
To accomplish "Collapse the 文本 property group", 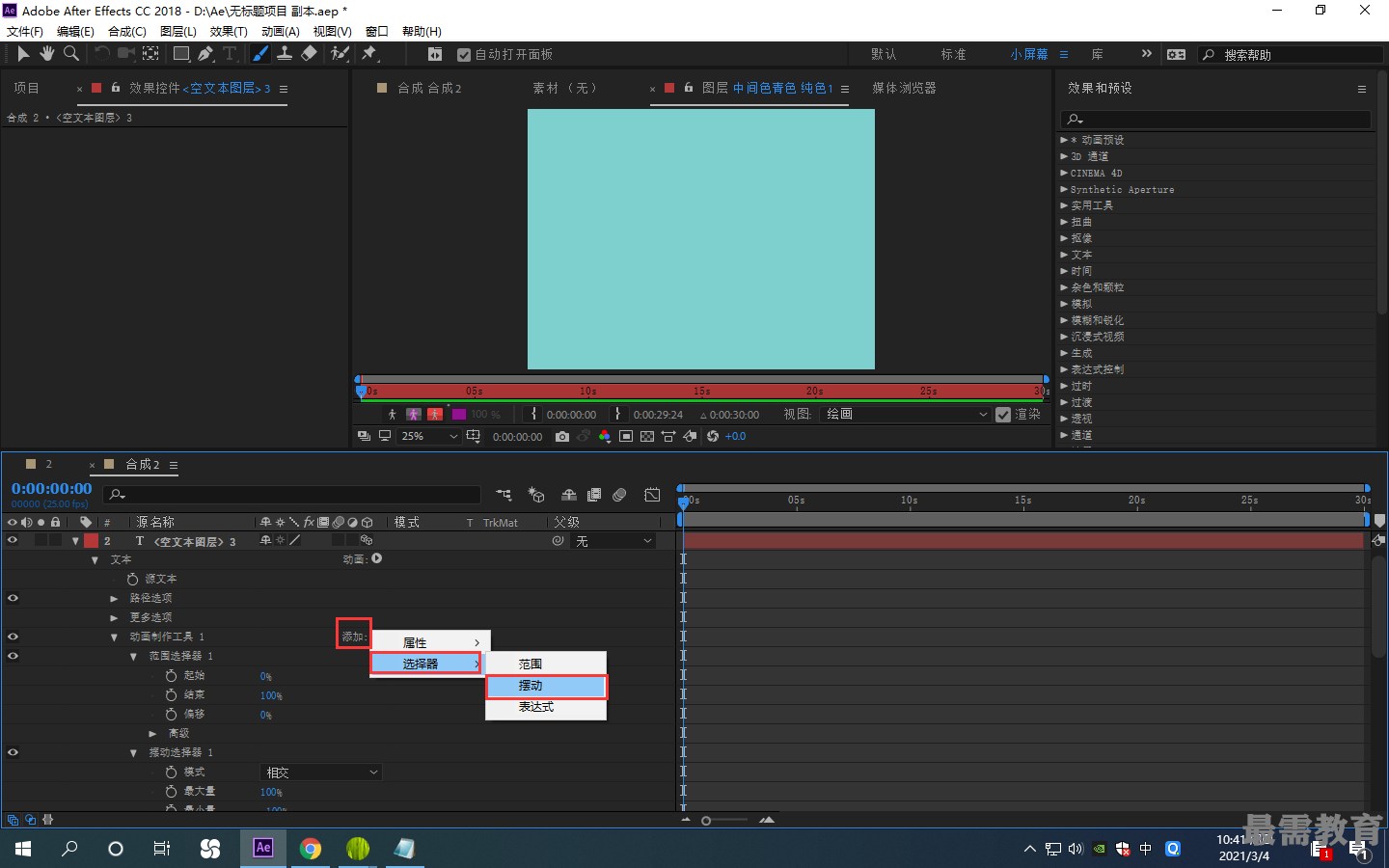I will pos(95,559).
